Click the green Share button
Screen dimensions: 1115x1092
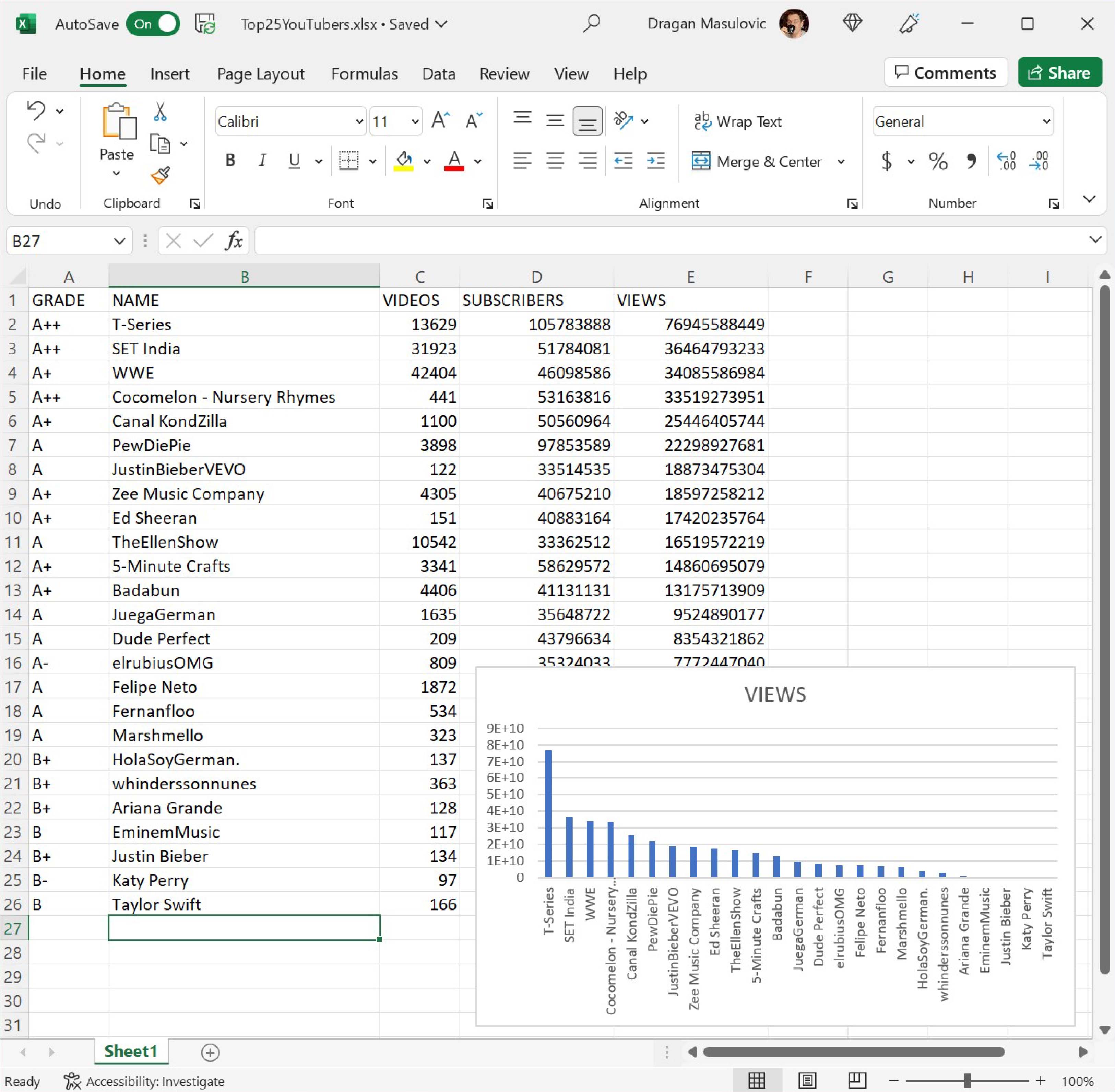point(1059,73)
